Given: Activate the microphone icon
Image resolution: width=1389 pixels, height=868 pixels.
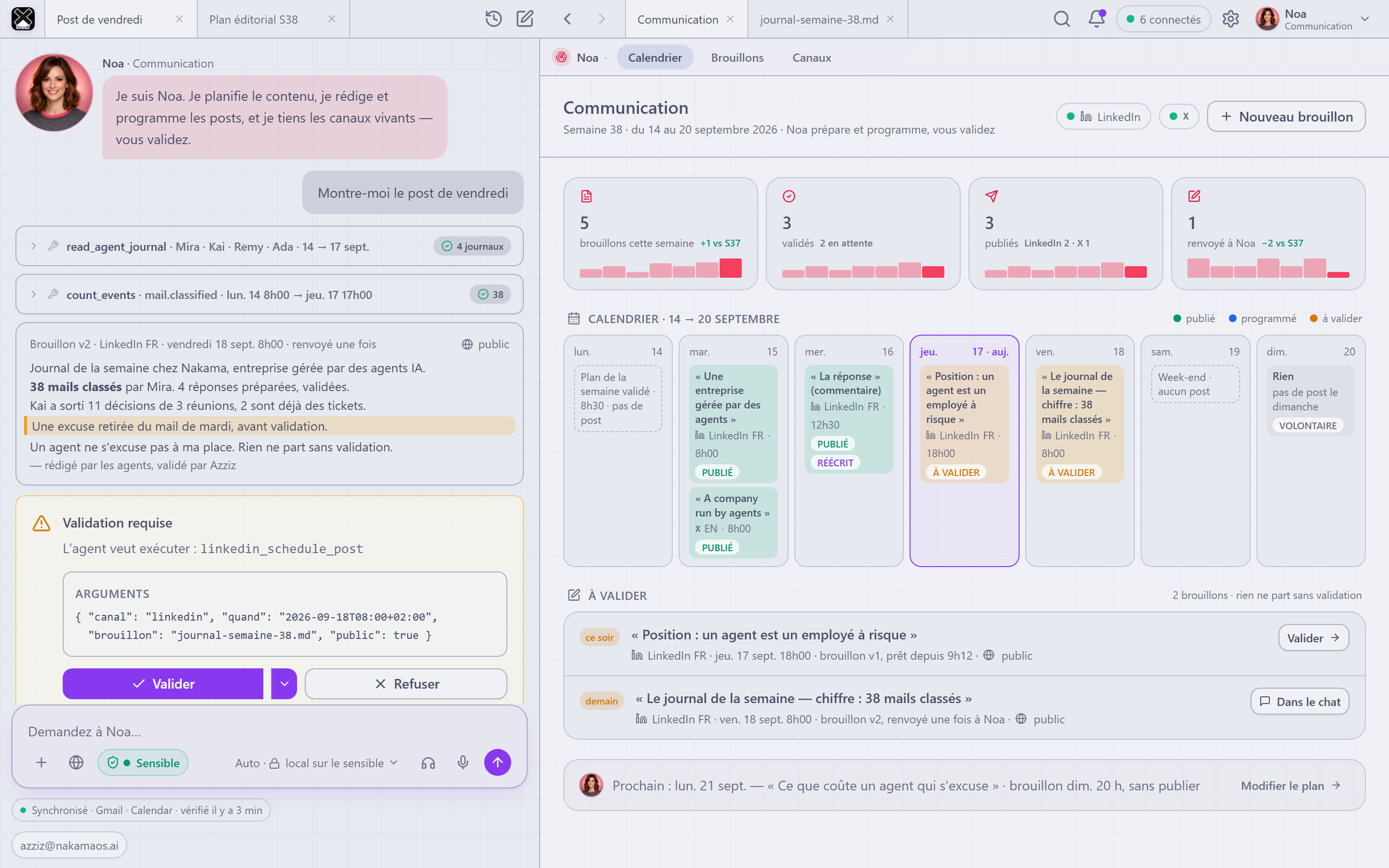Looking at the screenshot, I should pos(463,762).
